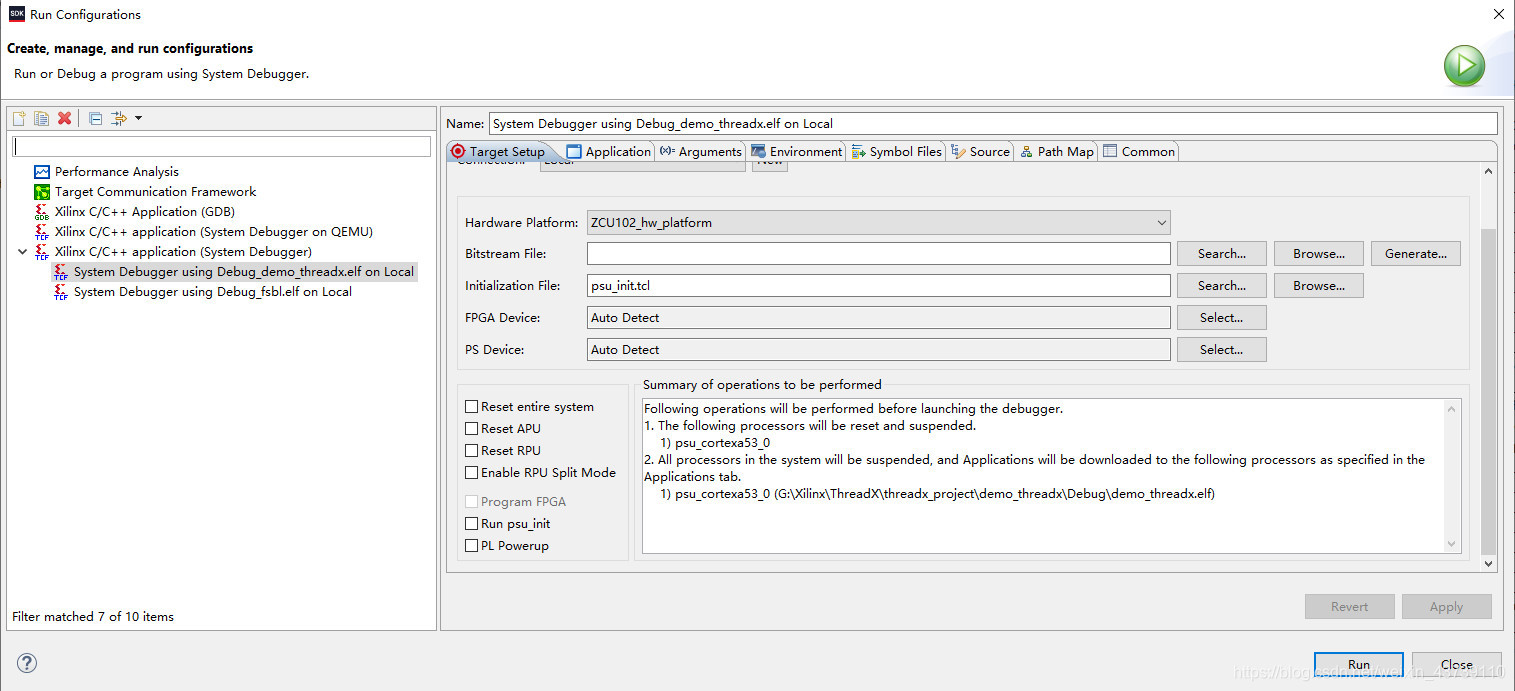Click Search button for Initialization File
Image resolution: width=1515 pixels, height=691 pixels.
point(1222,286)
